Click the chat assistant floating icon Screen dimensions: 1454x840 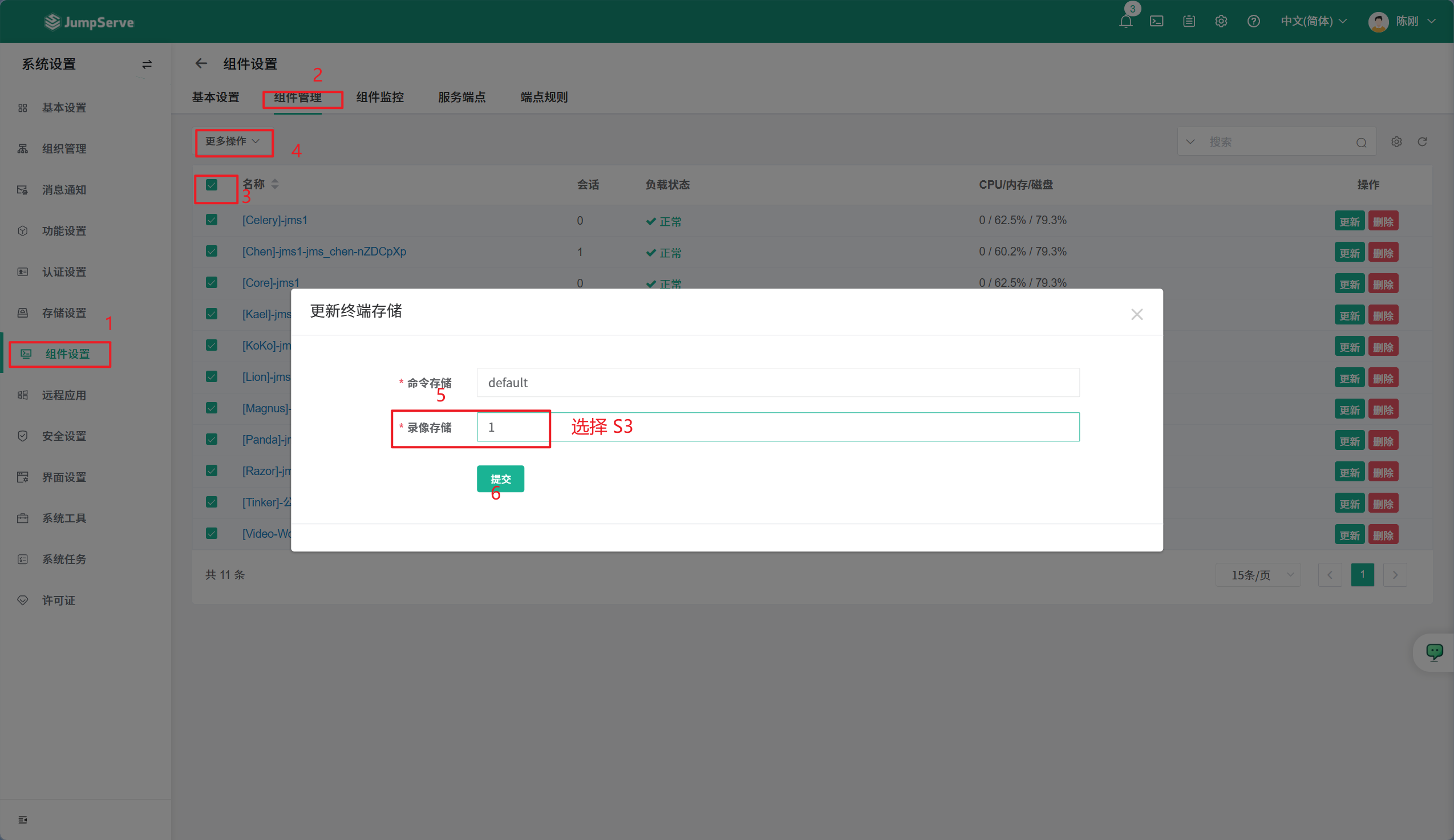pyautogui.click(x=1434, y=652)
